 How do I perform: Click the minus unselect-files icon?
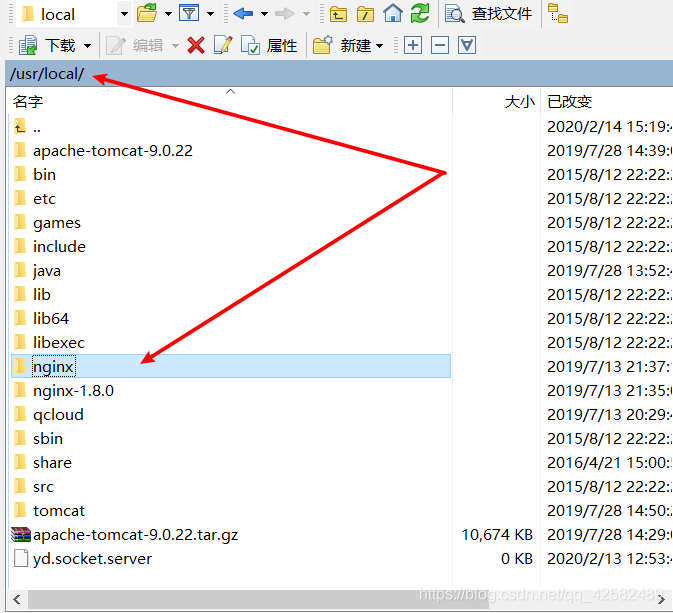pyautogui.click(x=440, y=45)
